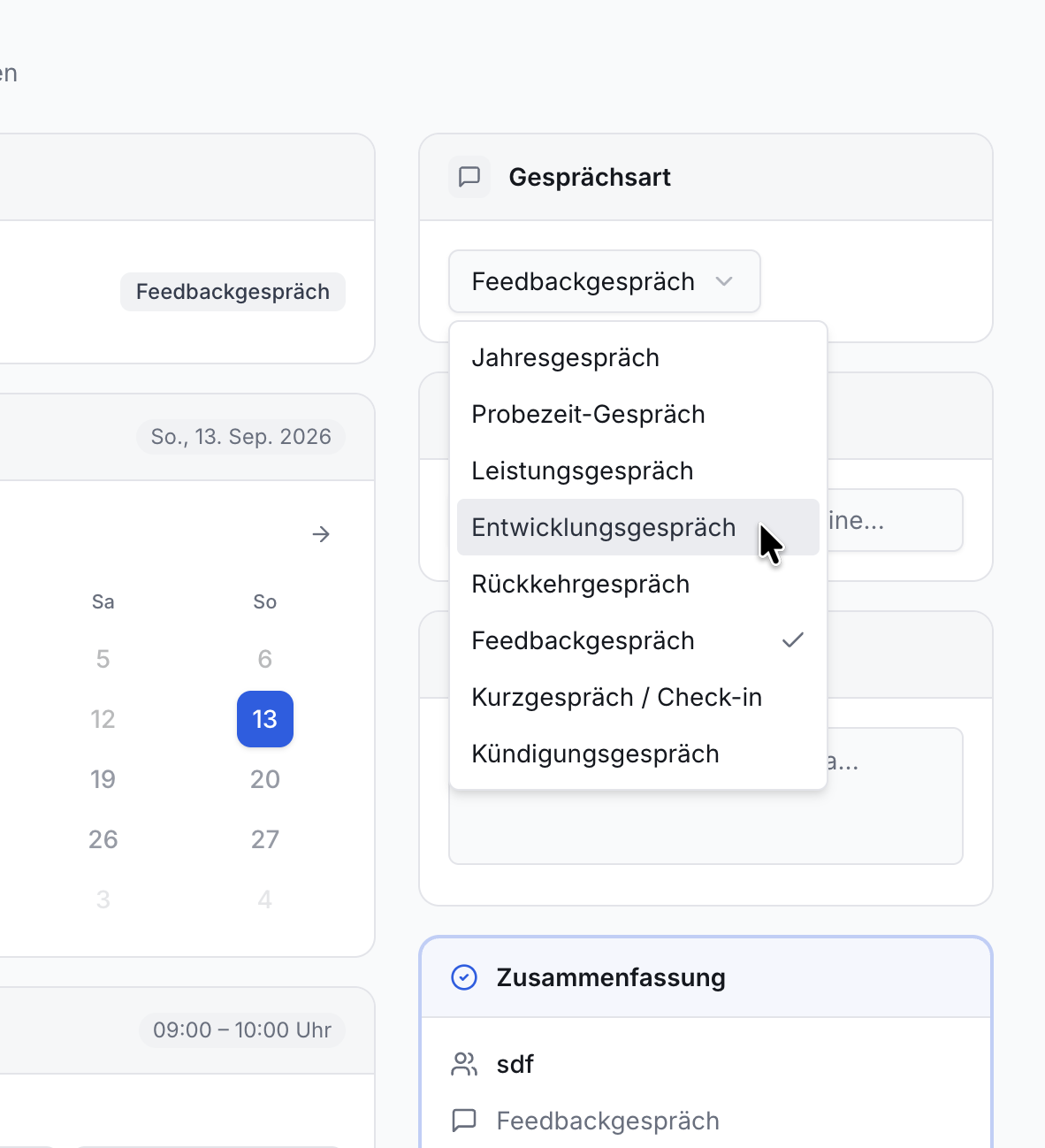Click the chat icon beside Feedbackgespräch summary
This screenshot has width=1045, height=1148.
tap(464, 1121)
